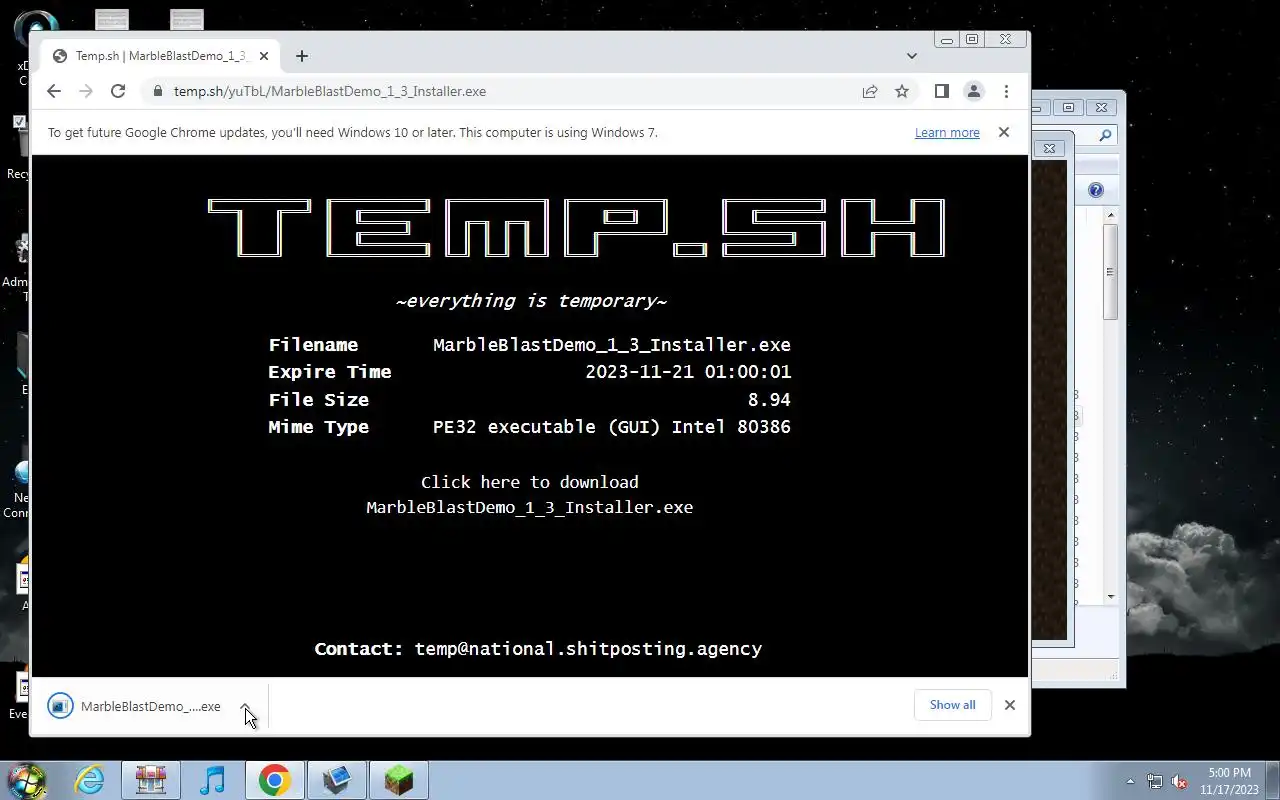This screenshot has width=1280, height=800.
Task: Click the muted volume tray icon
Action: 1179,781
